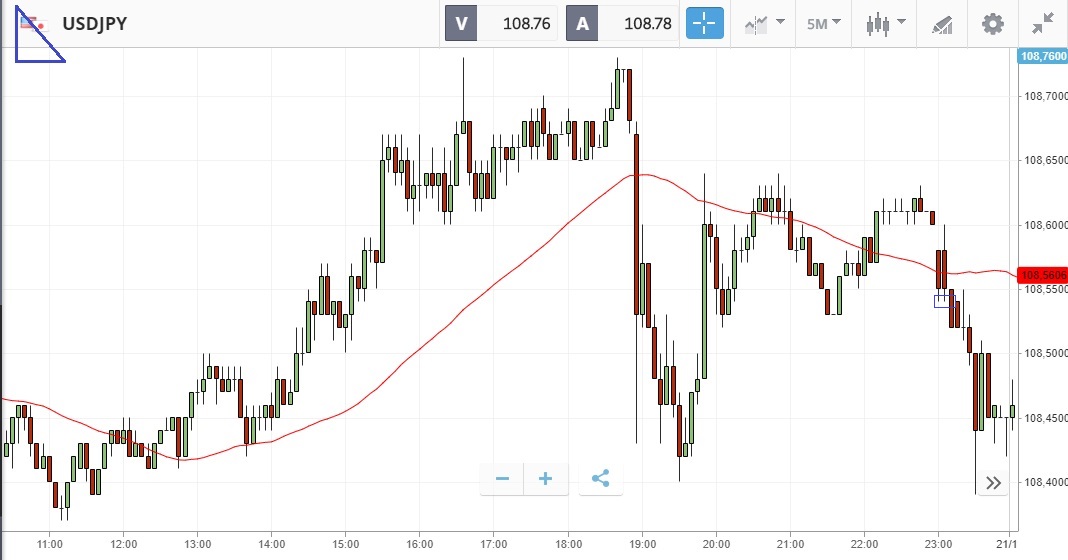
Task: Open the drawing tools pencil icon
Action: pyautogui.click(x=942, y=24)
